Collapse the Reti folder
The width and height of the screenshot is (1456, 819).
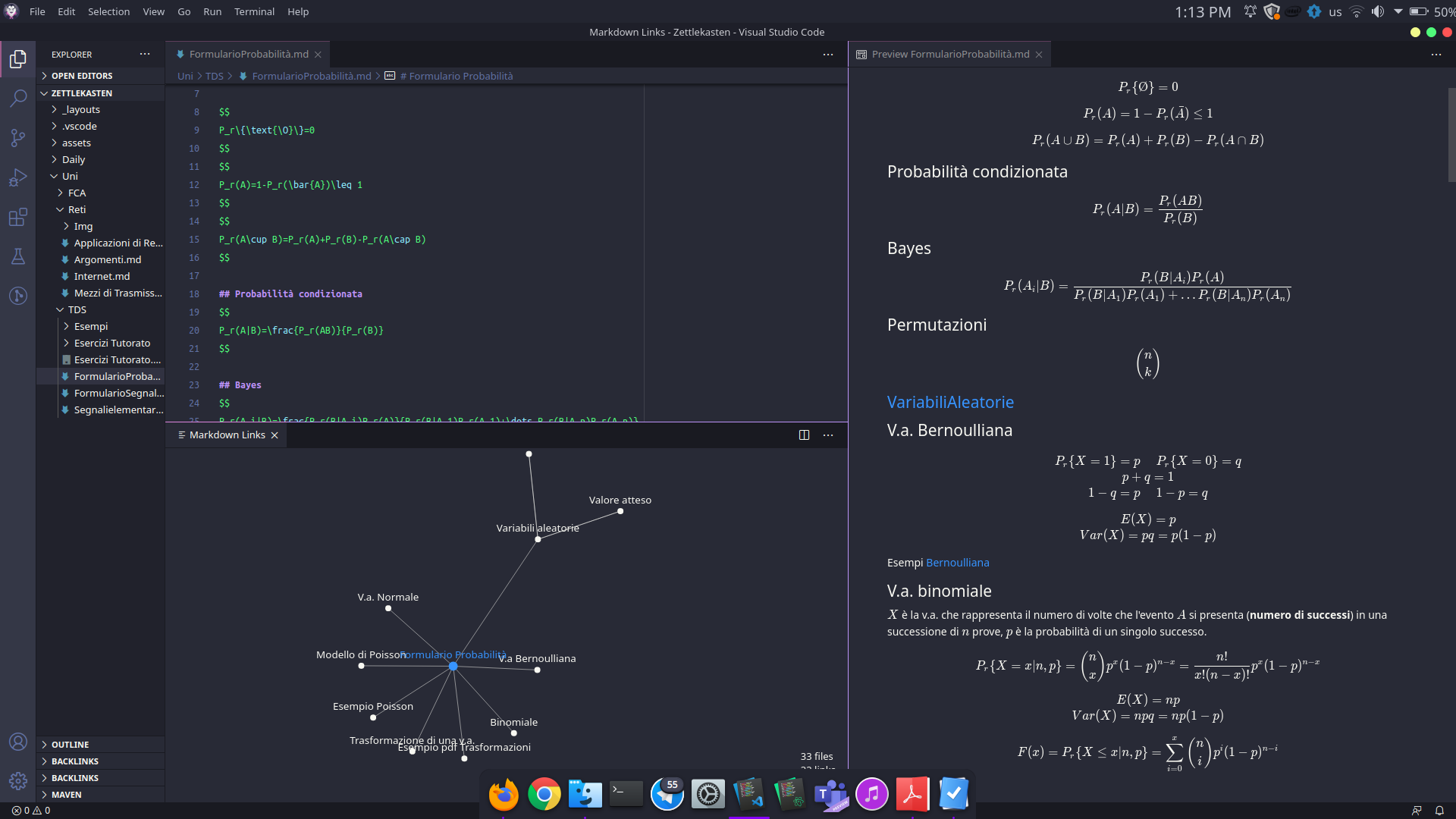(78, 209)
